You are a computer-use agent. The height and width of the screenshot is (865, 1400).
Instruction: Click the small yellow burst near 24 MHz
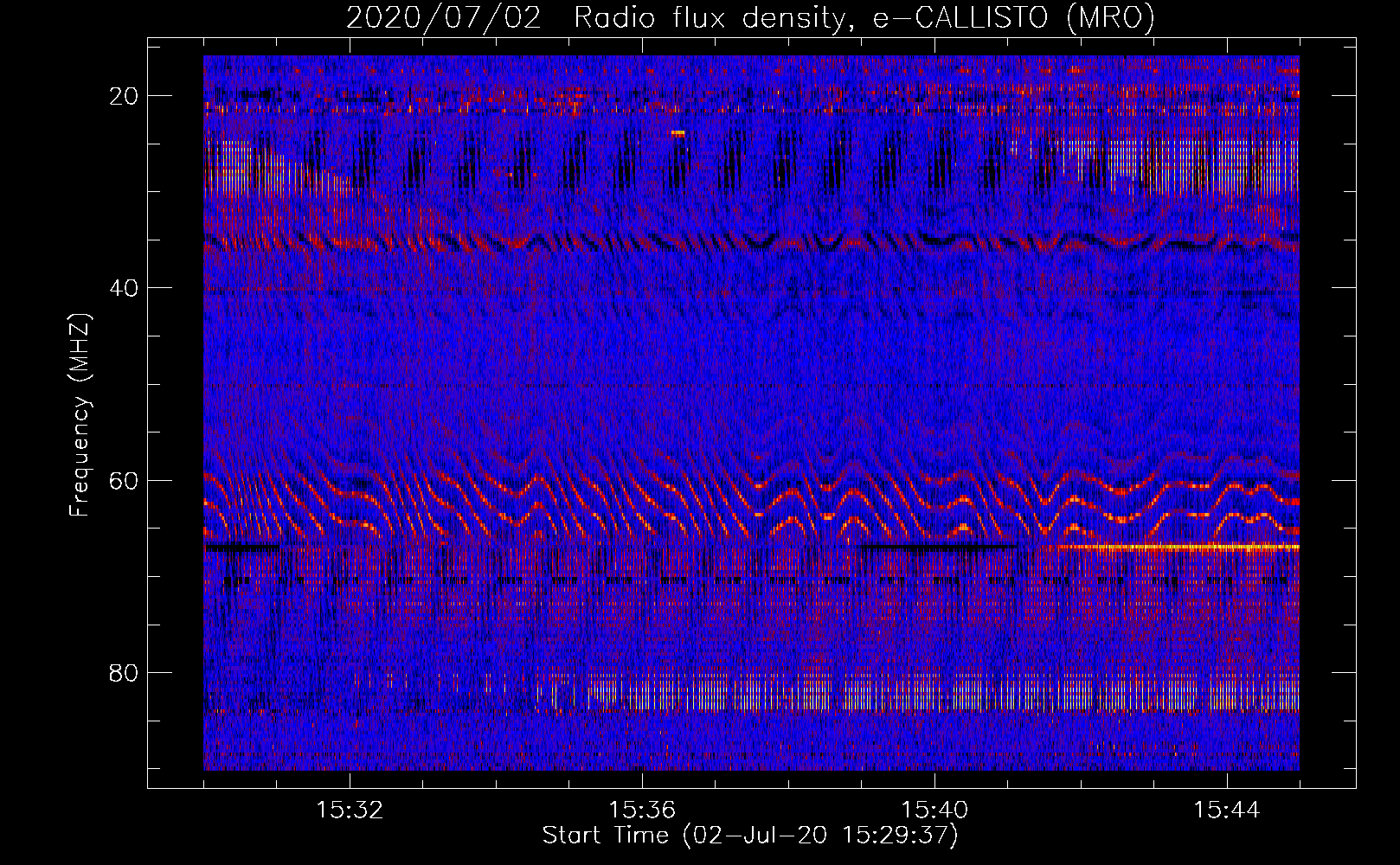678,133
